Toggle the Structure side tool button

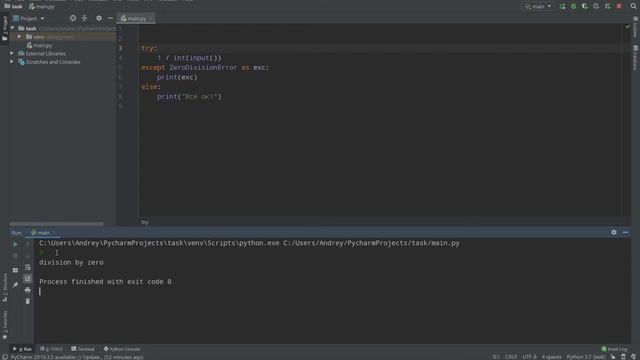(x=4, y=287)
